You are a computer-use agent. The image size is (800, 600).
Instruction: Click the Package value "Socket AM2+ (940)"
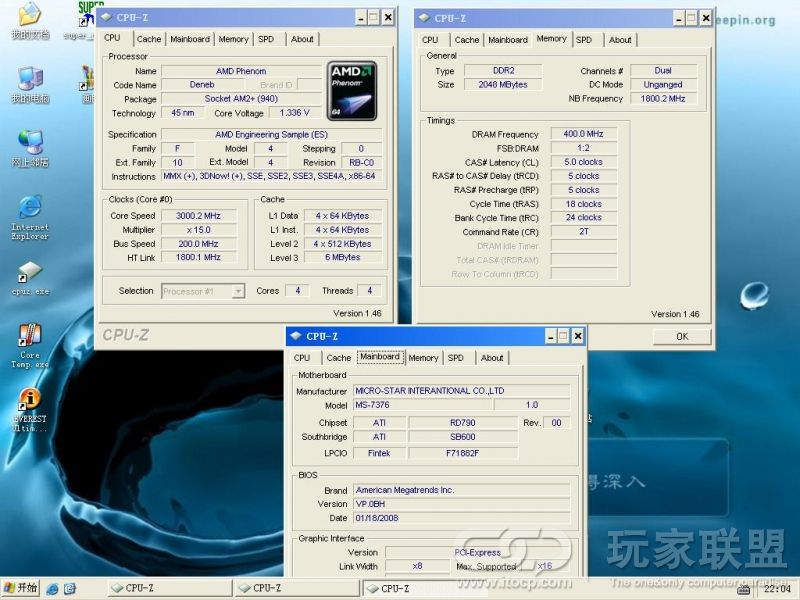pyautogui.click(x=241, y=98)
